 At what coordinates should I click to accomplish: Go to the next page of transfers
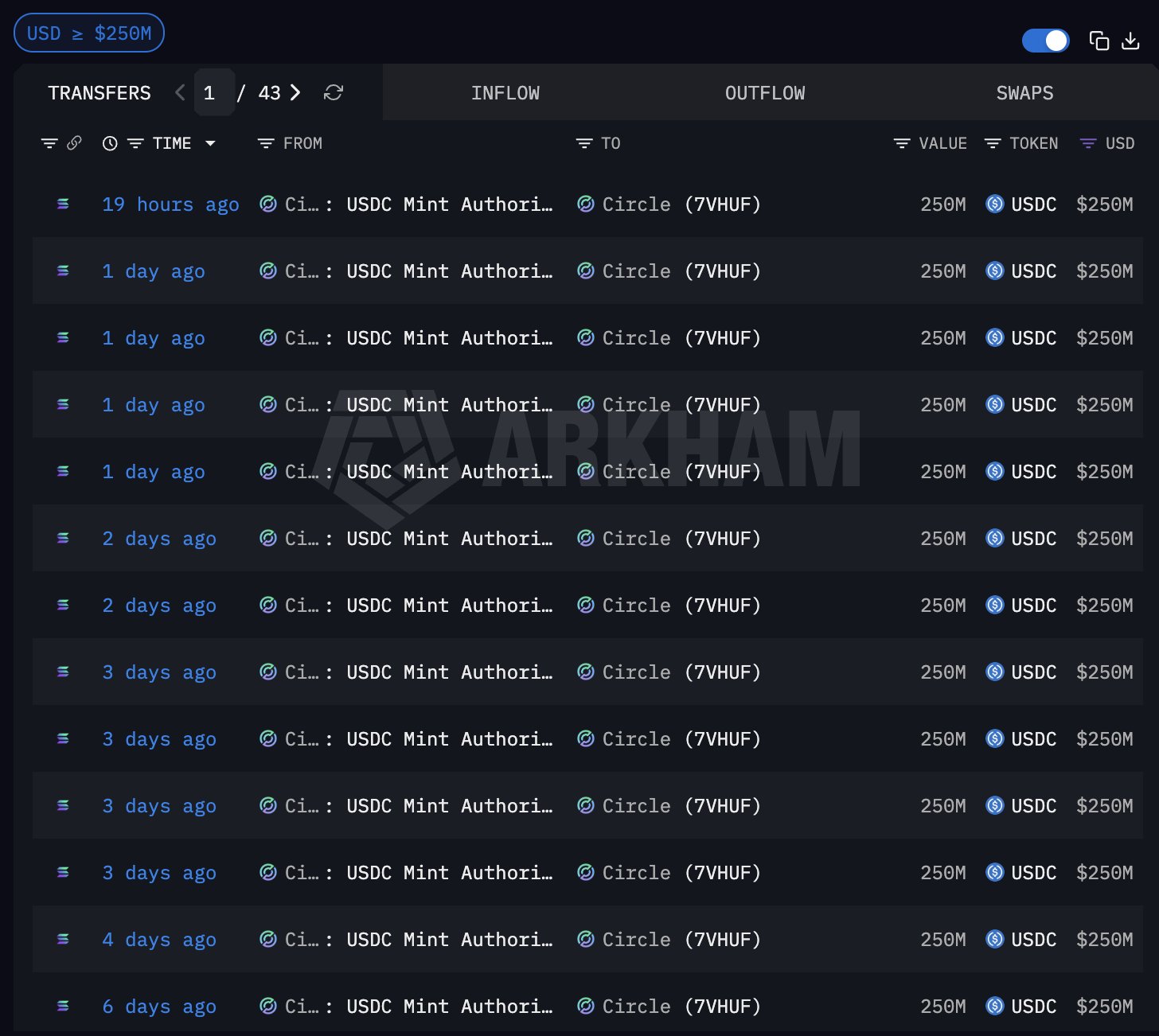pyautogui.click(x=295, y=93)
